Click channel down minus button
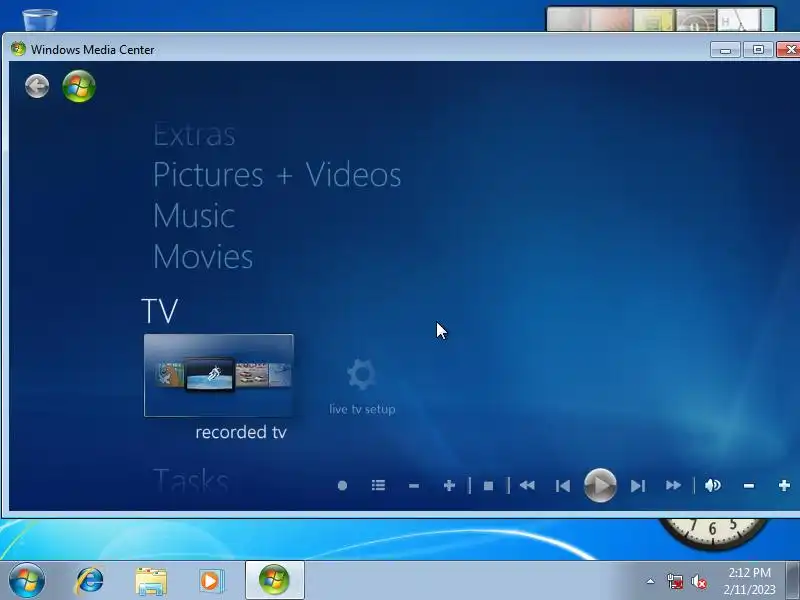 (414, 486)
